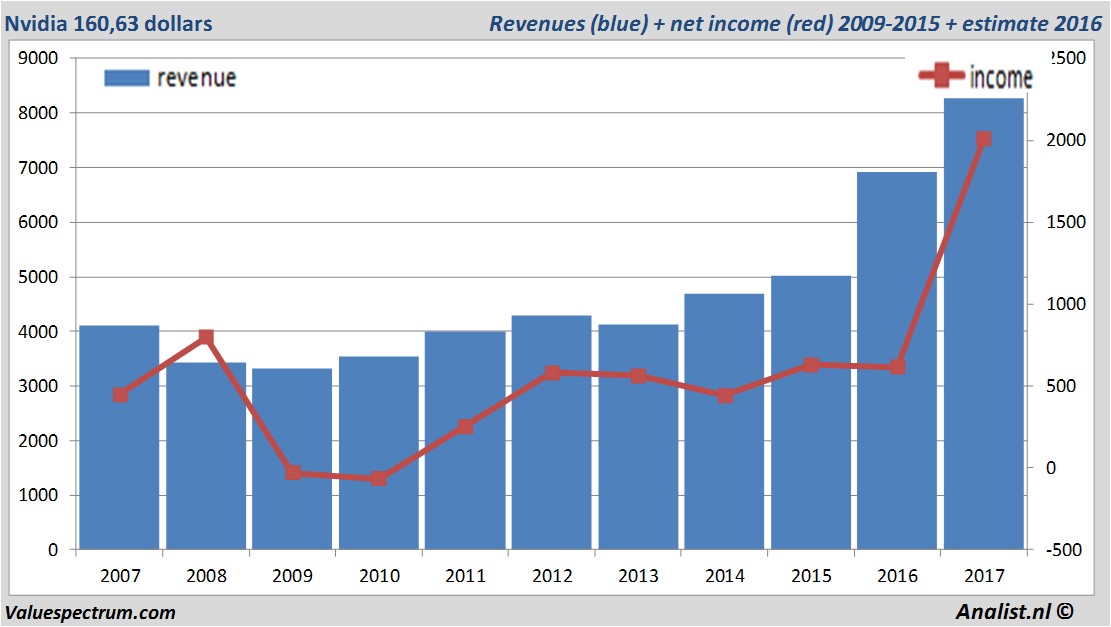Click the 2015 income data point marker
Image resolution: width=1111 pixels, height=627 pixels.
[811, 365]
